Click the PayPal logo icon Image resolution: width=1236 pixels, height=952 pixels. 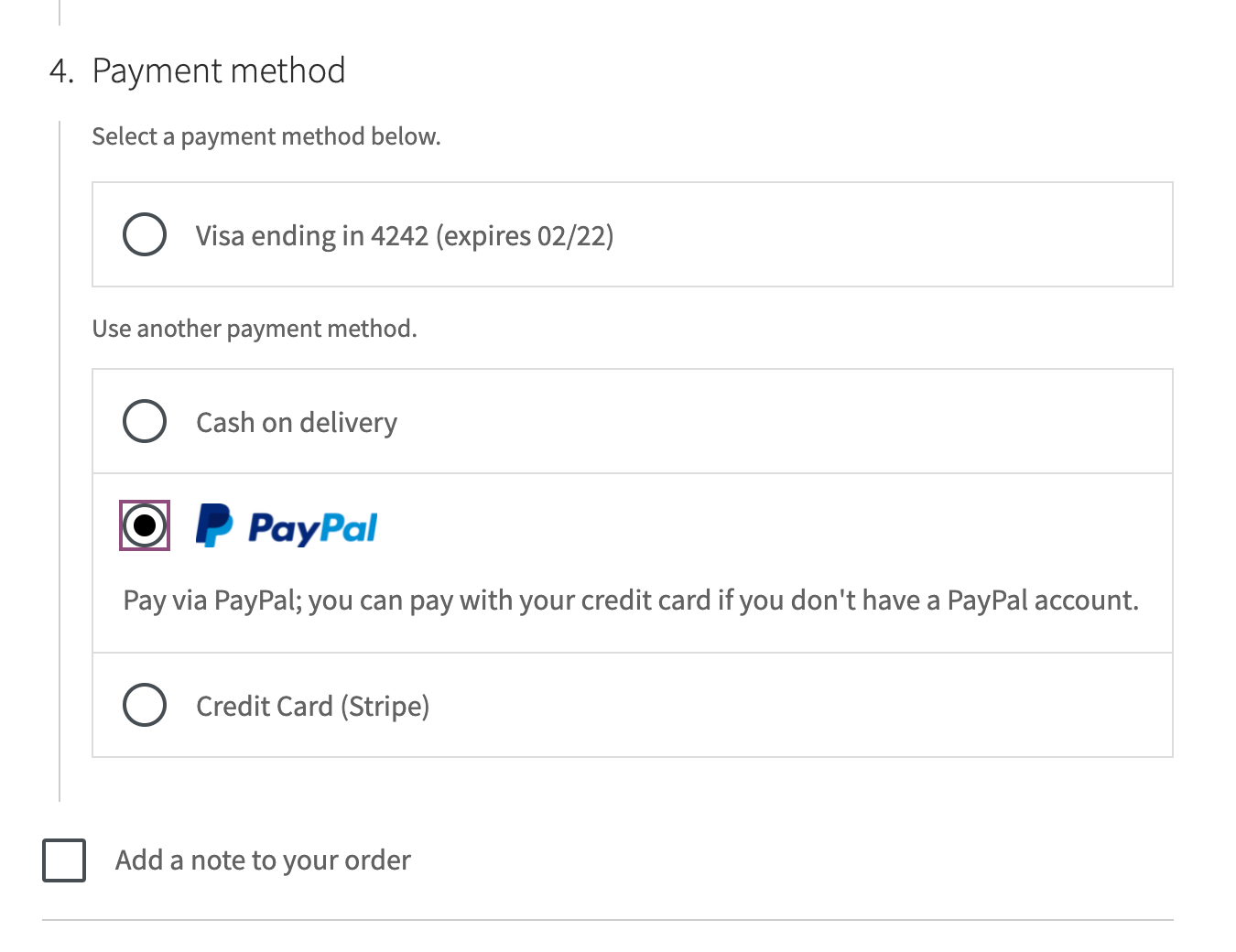click(284, 525)
